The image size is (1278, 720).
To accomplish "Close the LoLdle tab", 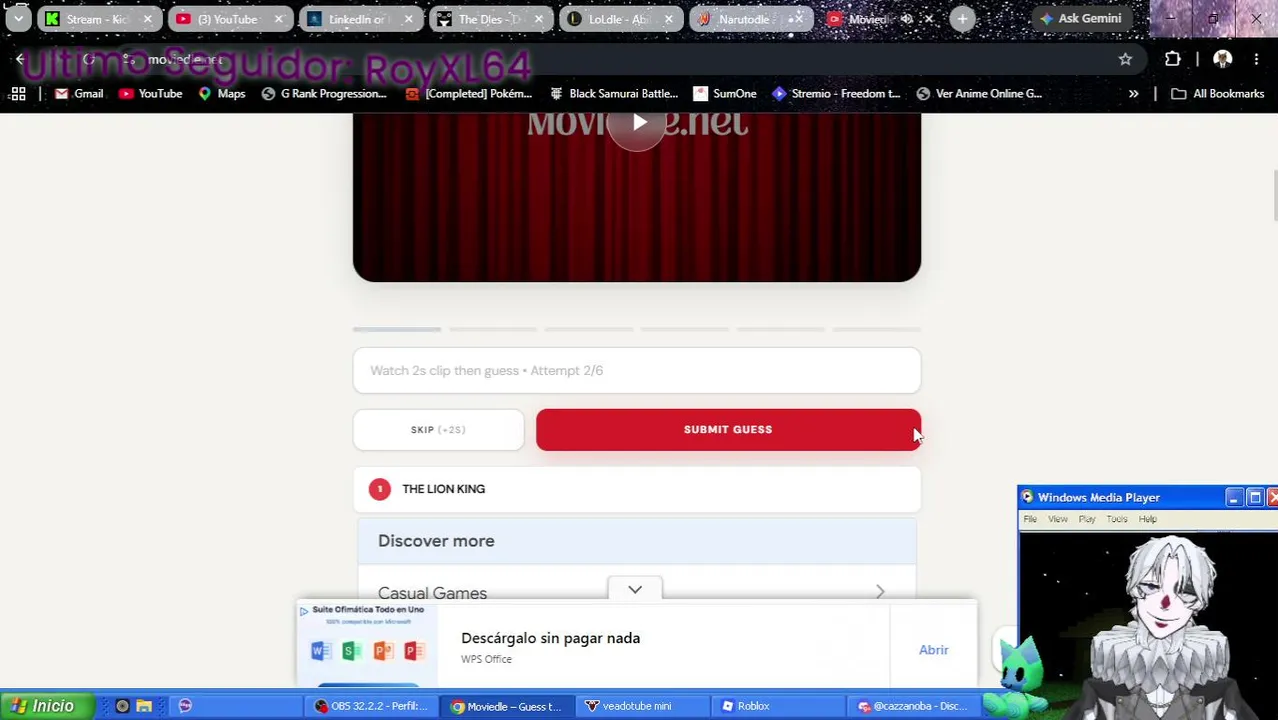I will click(x=668, y=19).
